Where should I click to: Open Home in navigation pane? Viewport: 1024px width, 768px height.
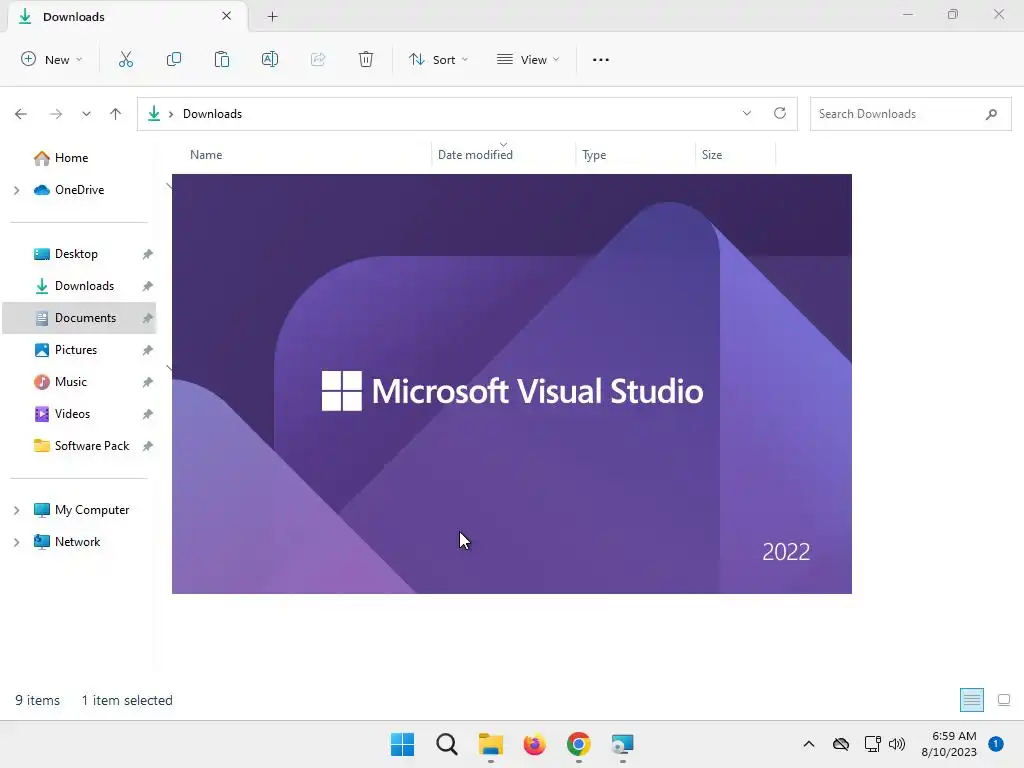point(71,158)
